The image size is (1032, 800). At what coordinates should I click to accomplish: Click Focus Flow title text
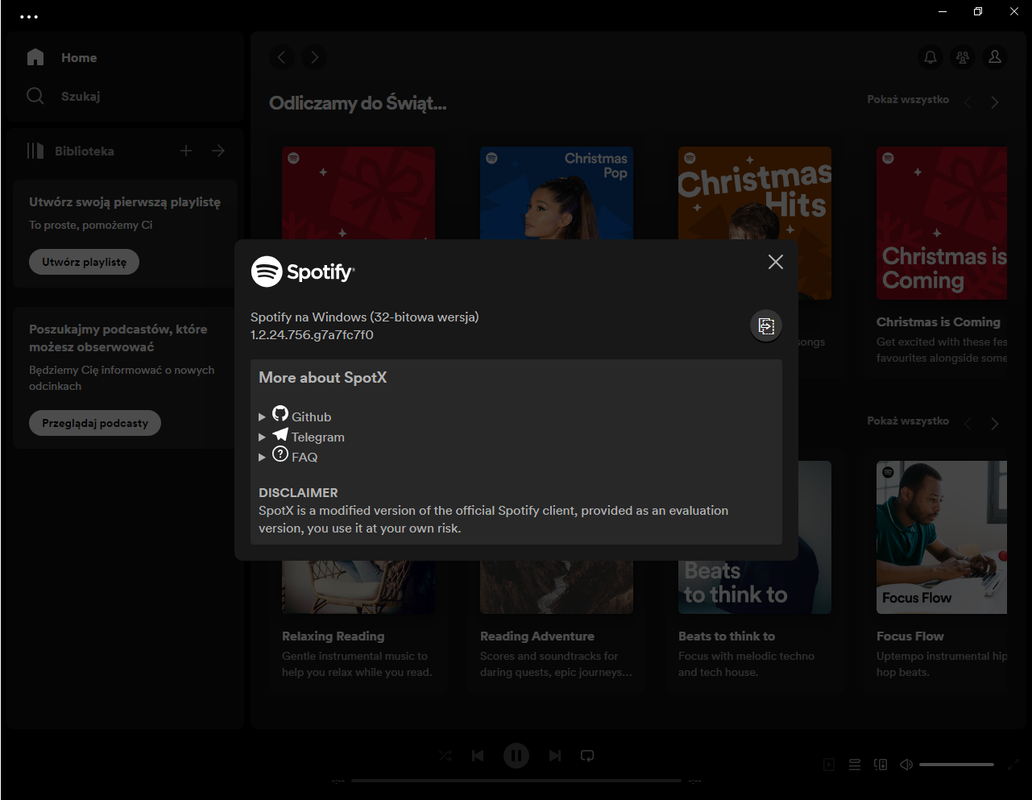point(910,636)
